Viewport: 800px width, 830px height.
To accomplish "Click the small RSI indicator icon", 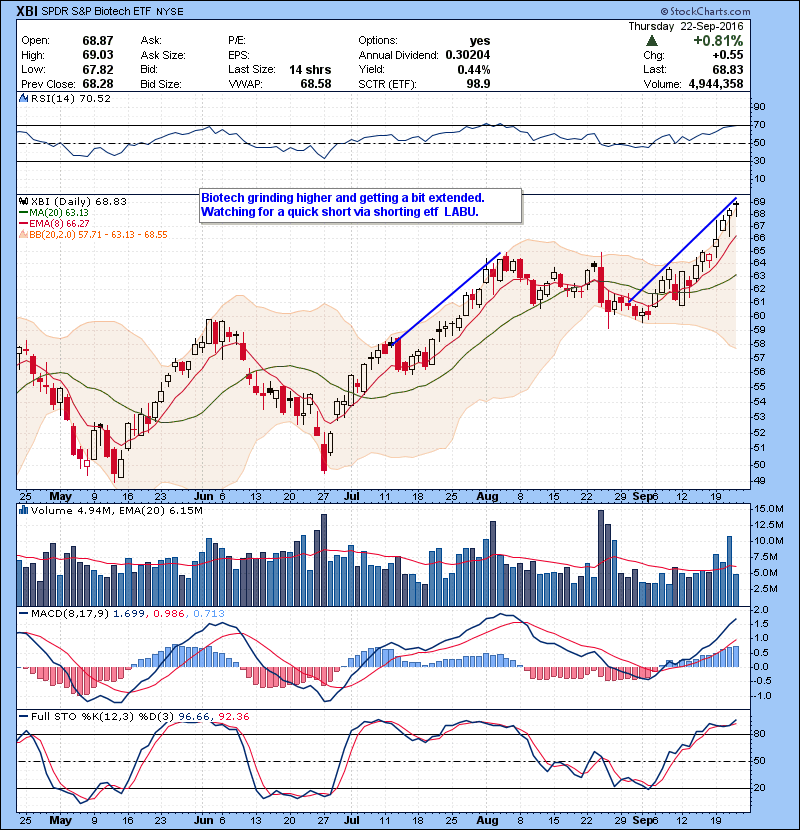I will 23,98.
